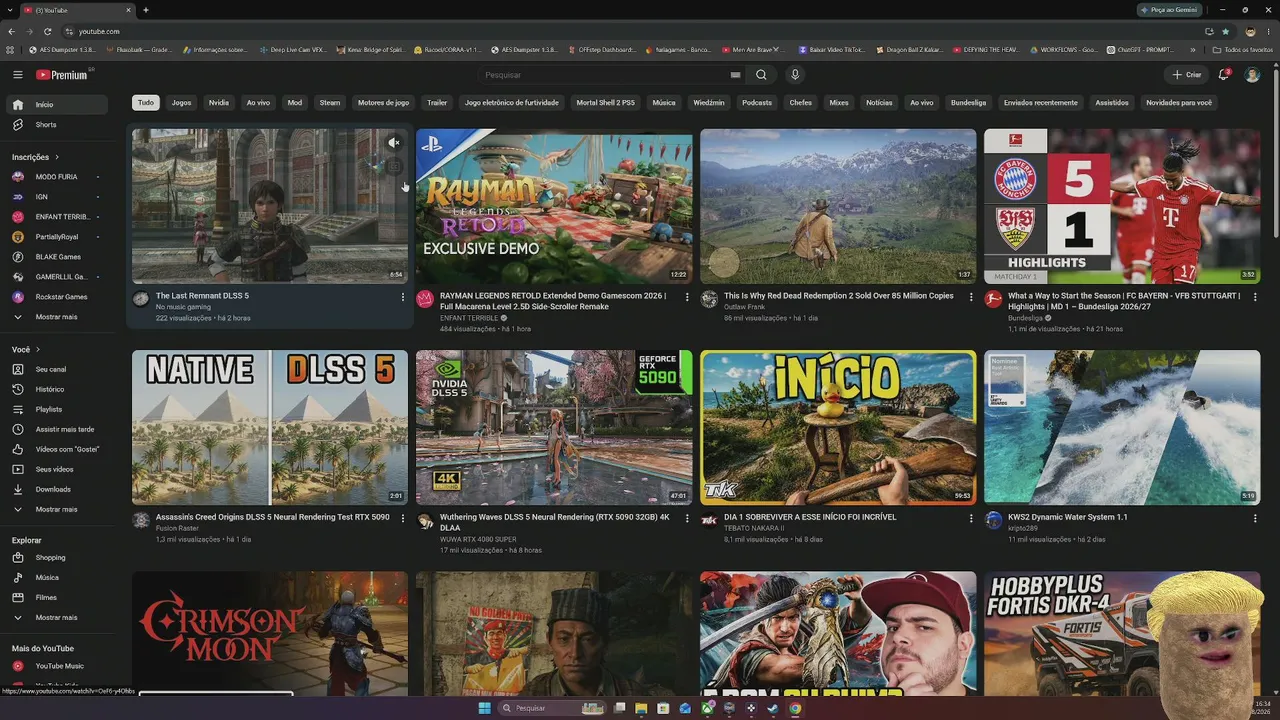
Task: Select the Bundesliga filter chip
Action: [968, 103]
